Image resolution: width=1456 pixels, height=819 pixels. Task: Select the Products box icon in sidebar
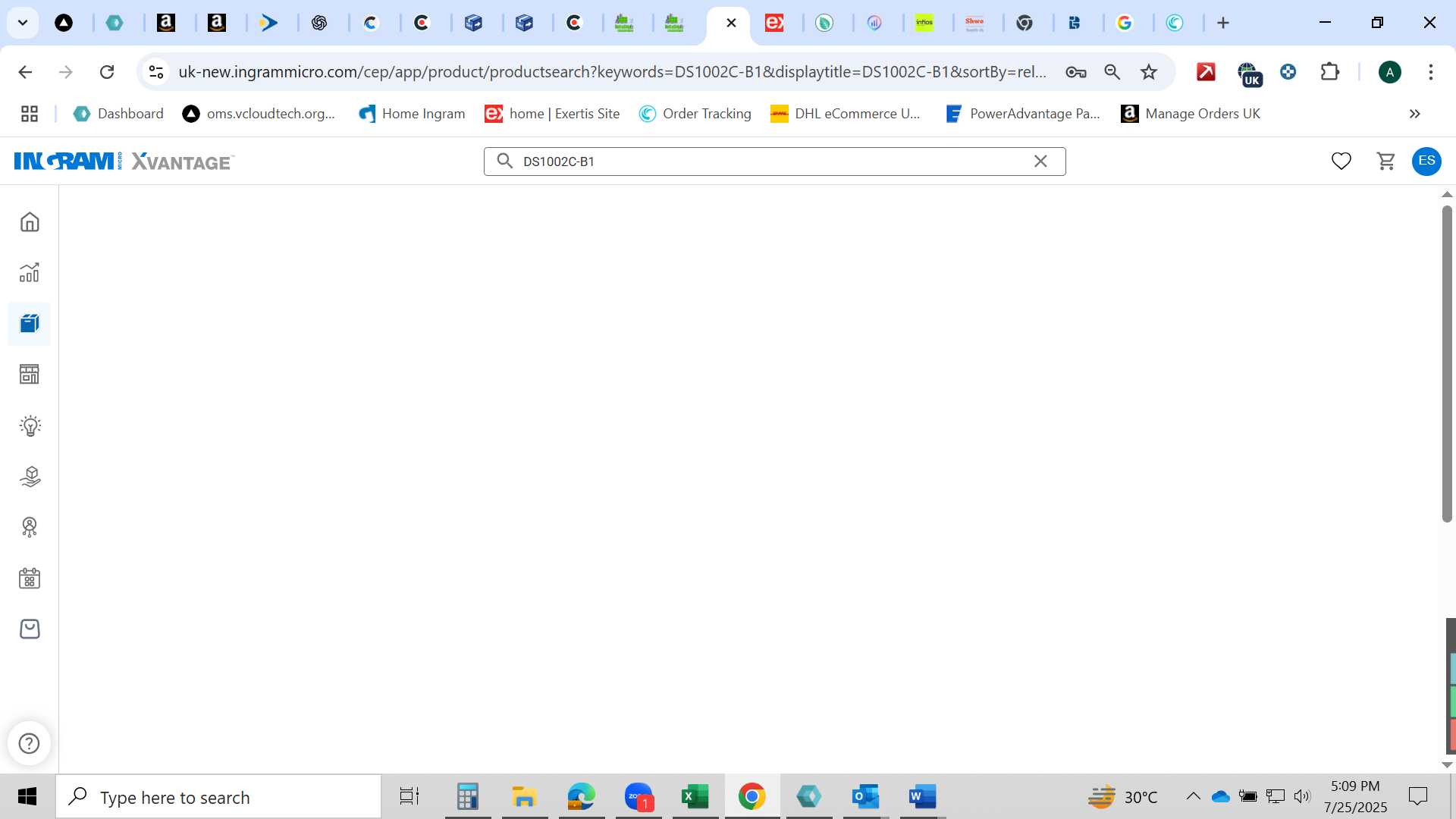pos(30,324)
